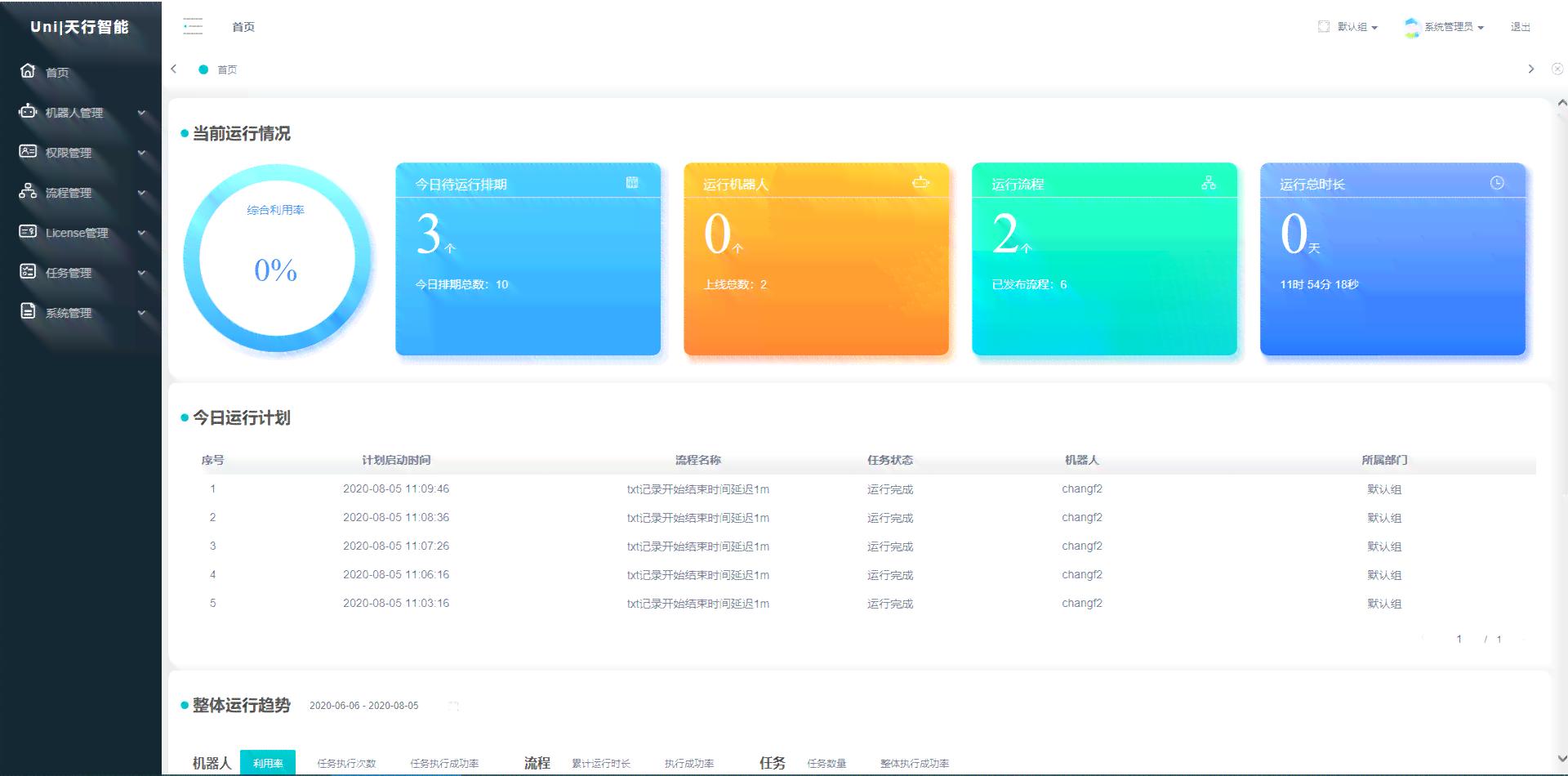Click the License管理 icon

click(x=28, y=231)
